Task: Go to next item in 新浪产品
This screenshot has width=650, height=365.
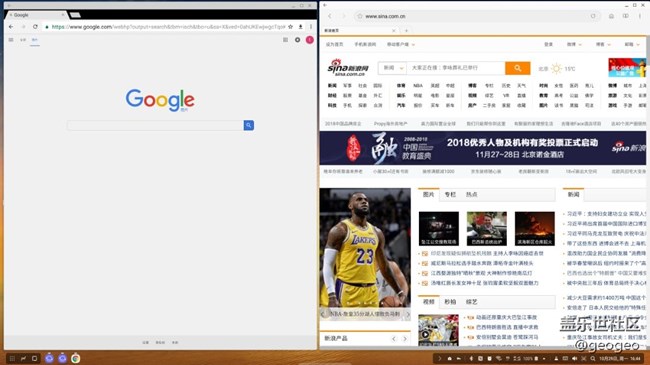Action: (x=405, y=339)
